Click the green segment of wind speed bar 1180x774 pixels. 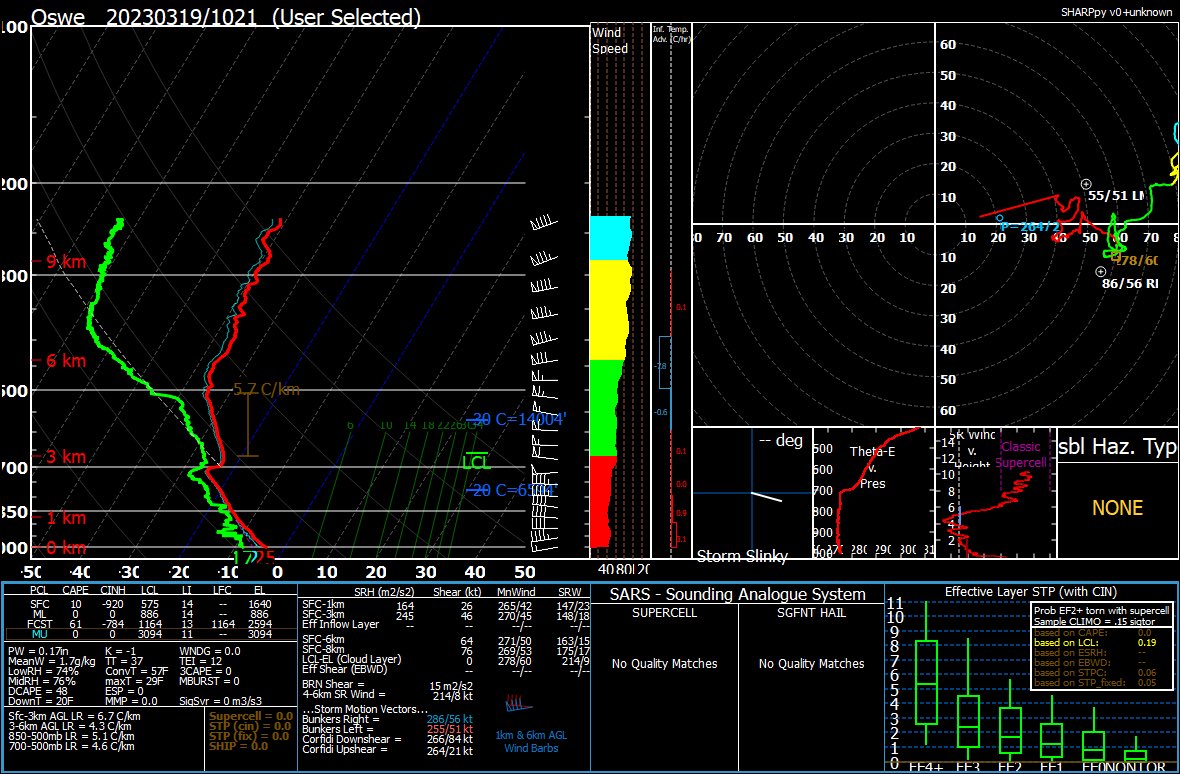coord(607,408)
